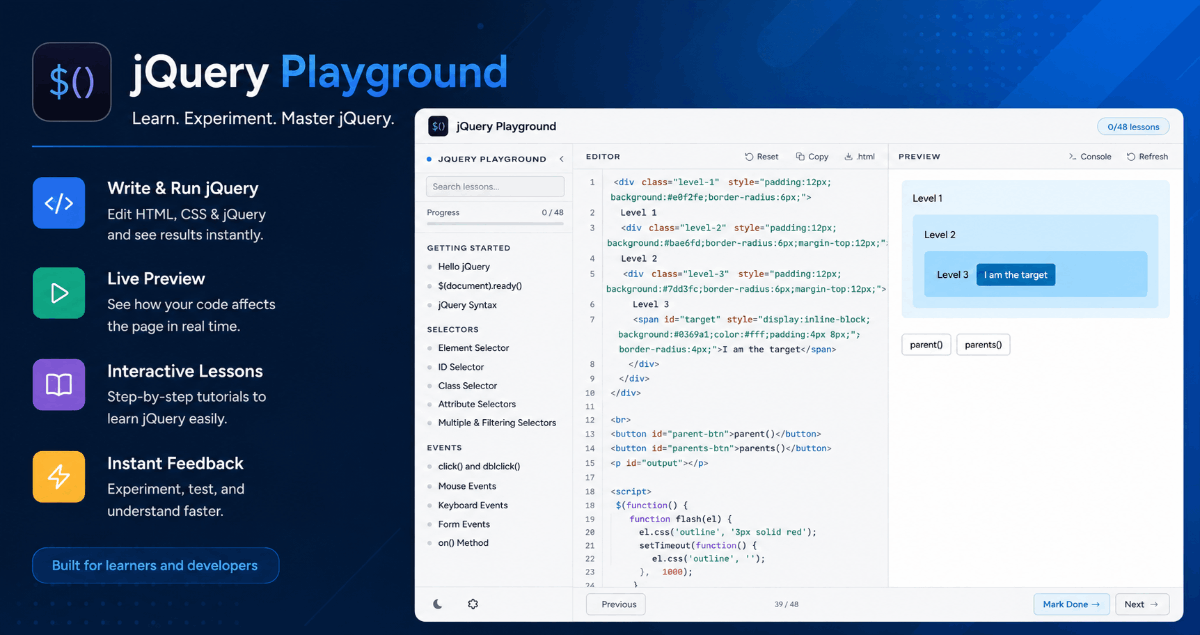Click 'Learn. Experiment. Master jQuery.' tagline

(x=264, y=119)
